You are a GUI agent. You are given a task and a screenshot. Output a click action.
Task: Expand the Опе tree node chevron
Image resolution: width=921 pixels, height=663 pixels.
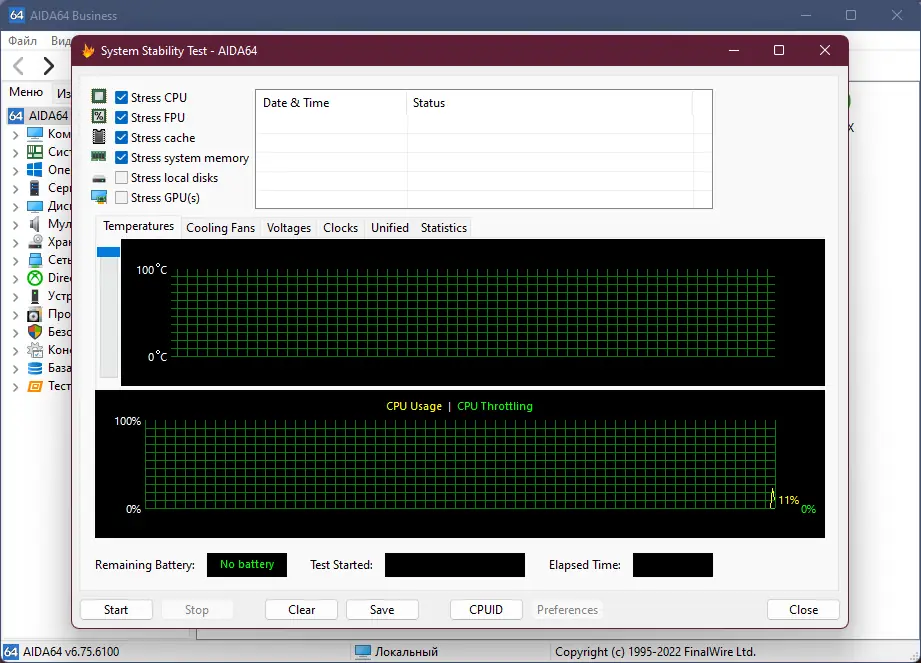(x=15, y=171)
